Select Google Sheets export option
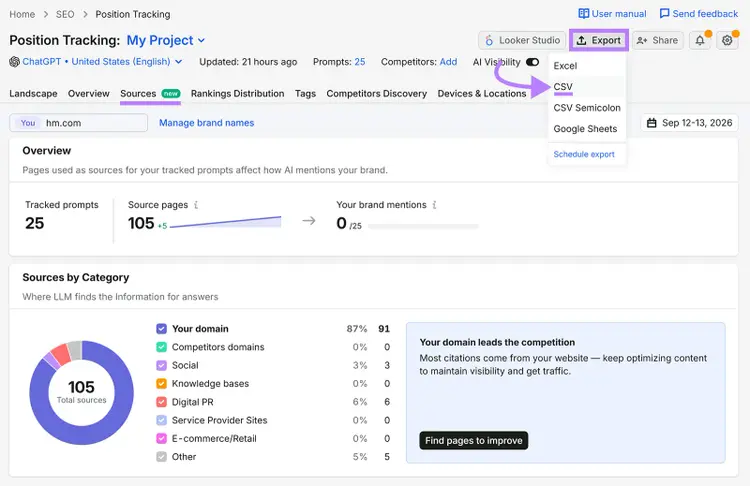Viewport: 750px width, 486px height. tap(585, 129)
